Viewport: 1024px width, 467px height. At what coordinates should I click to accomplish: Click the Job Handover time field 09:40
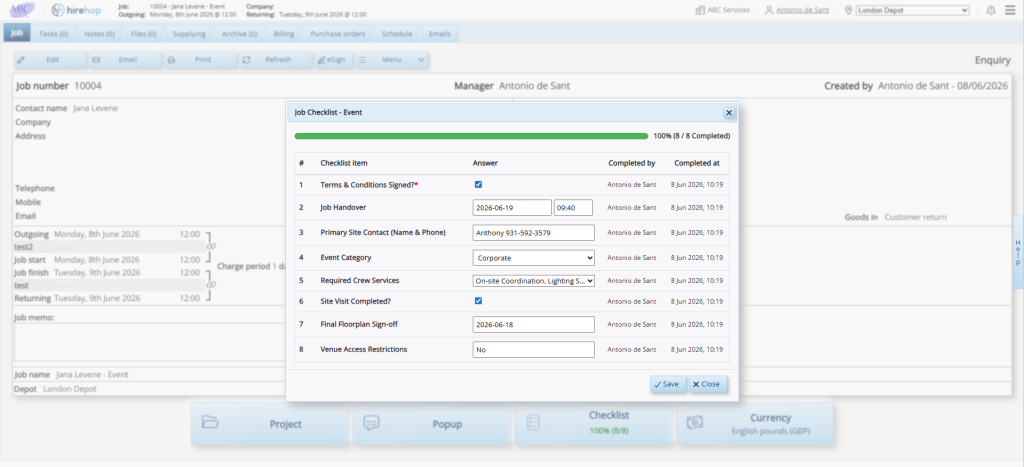[x=573, y=208]
